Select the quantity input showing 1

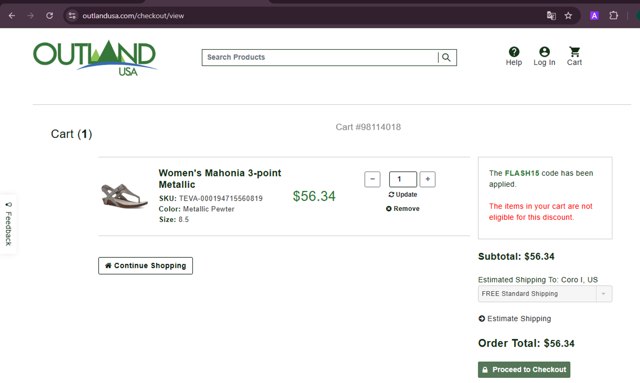(403, 179)
